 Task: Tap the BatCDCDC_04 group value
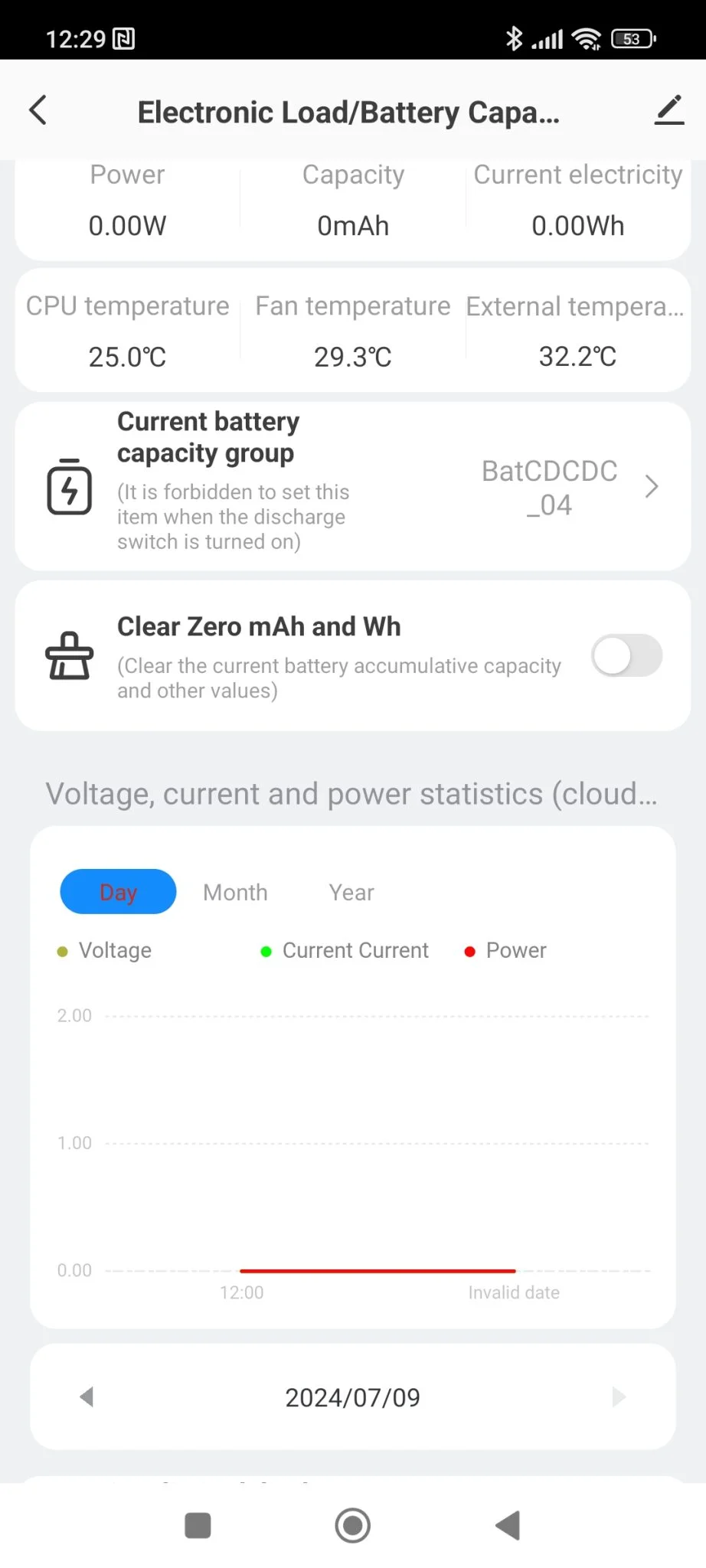549,488
